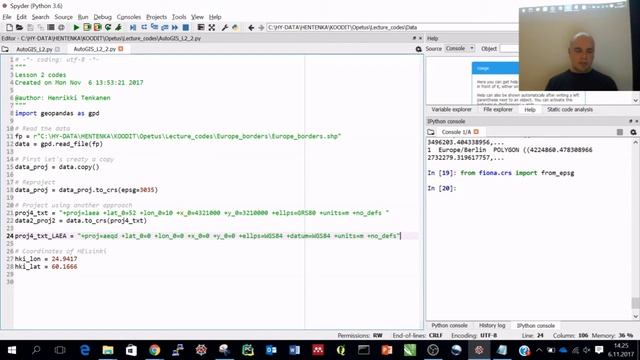Open File Explorer from the taskbar
The image size is (640, 360).
click(108, 350)
